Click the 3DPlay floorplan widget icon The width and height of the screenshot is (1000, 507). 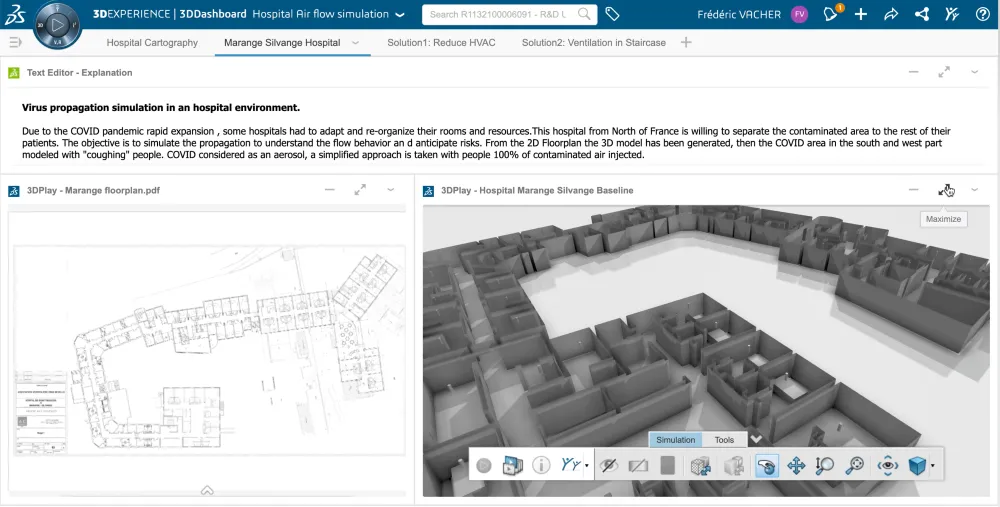pos(13,191)
